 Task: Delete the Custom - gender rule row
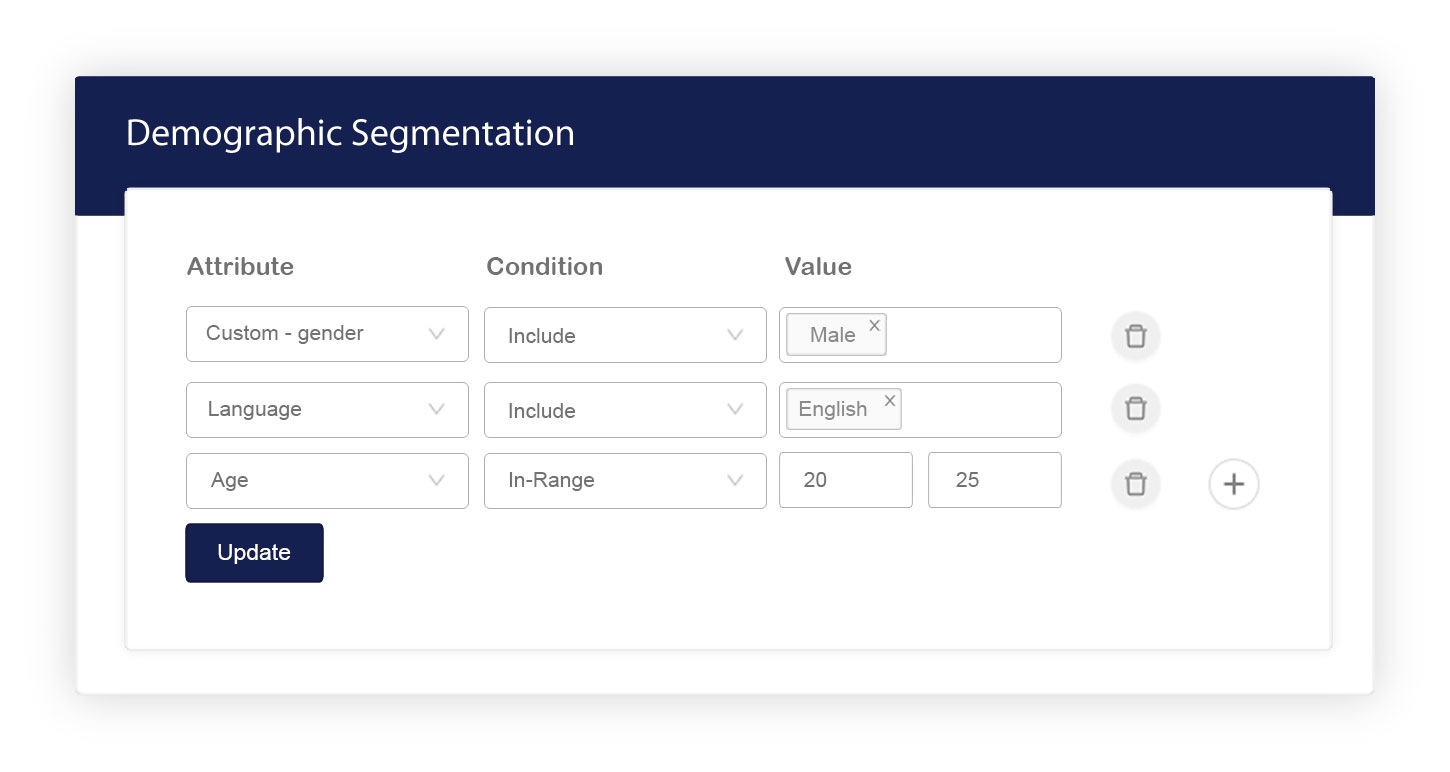1135,336
